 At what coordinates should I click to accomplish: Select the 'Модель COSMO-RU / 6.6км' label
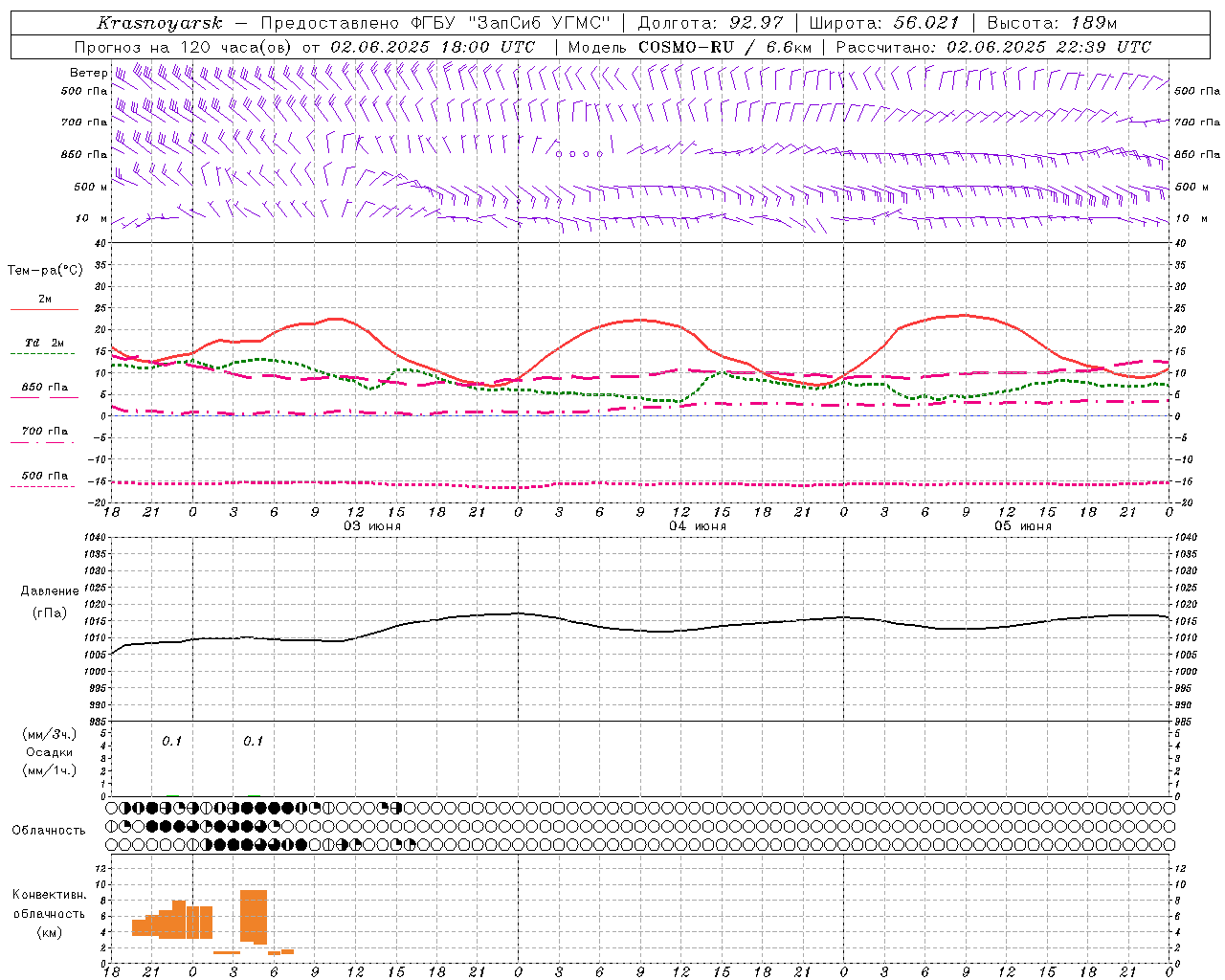(x=690, y=47)
